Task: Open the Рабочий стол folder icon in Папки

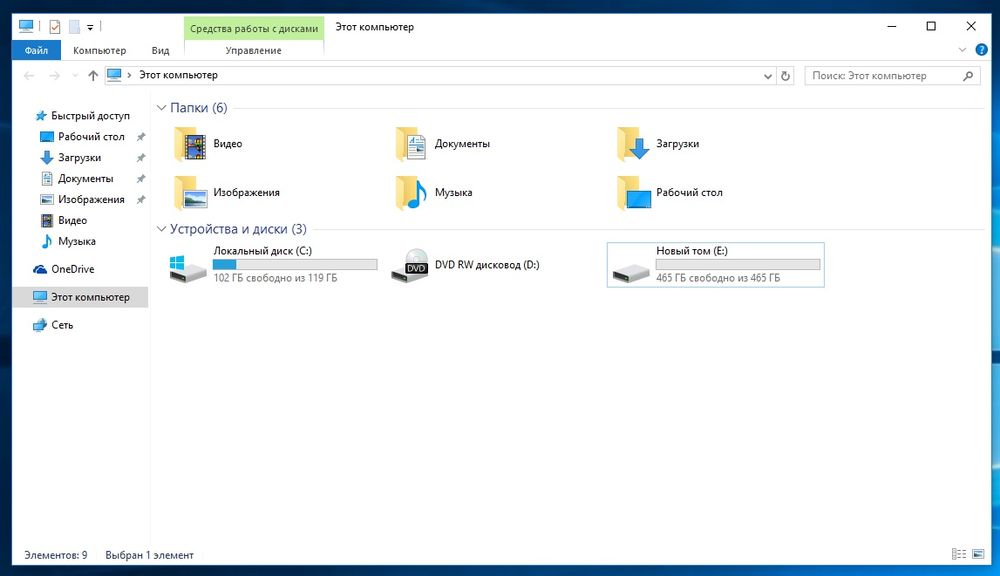Action: [633, 193]
